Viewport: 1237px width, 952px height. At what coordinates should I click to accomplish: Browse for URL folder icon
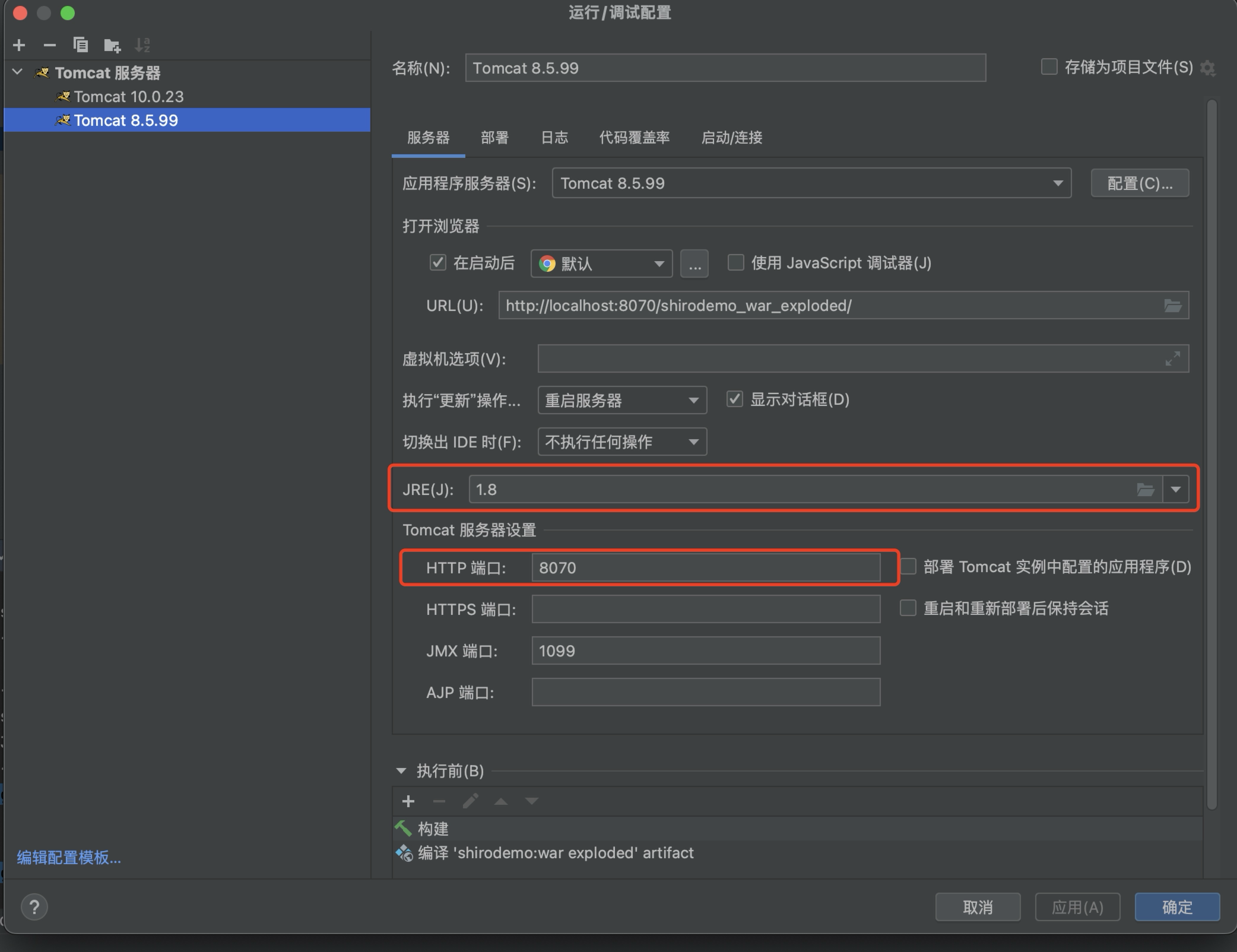click(1173, 306)
